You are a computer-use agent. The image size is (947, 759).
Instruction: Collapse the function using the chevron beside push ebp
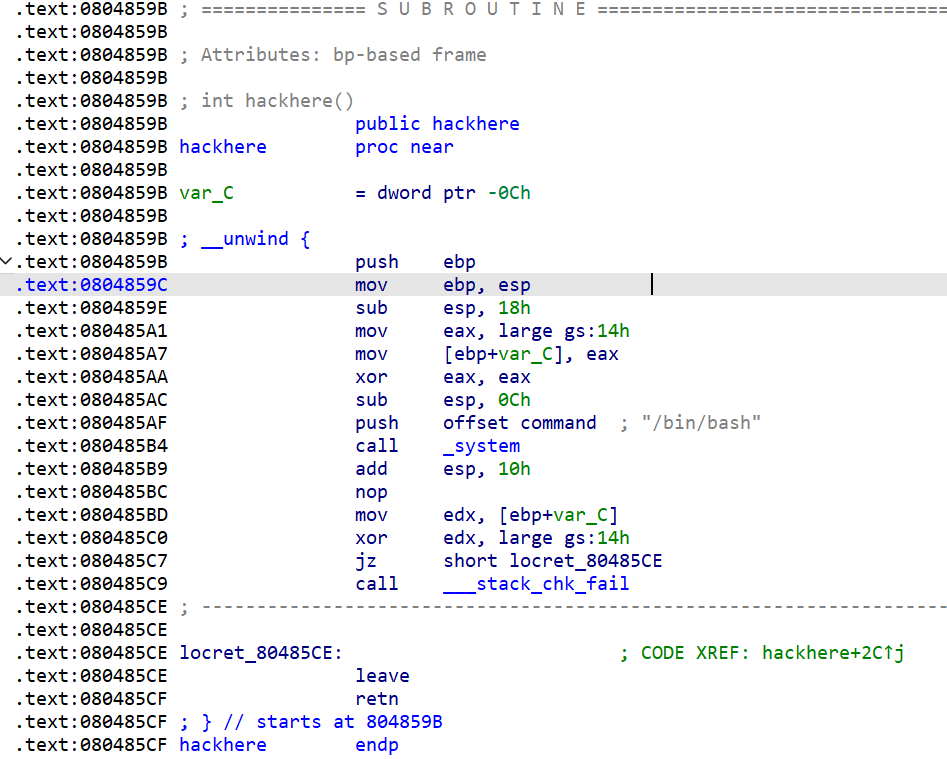click(8, 262)
